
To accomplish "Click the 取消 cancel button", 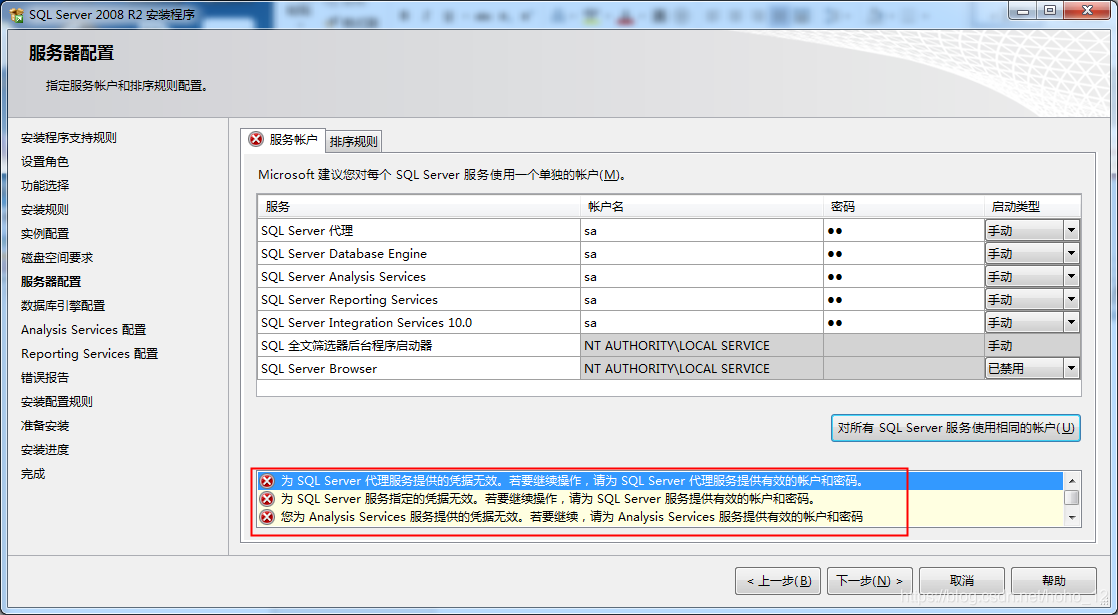I will pos(962,581).
